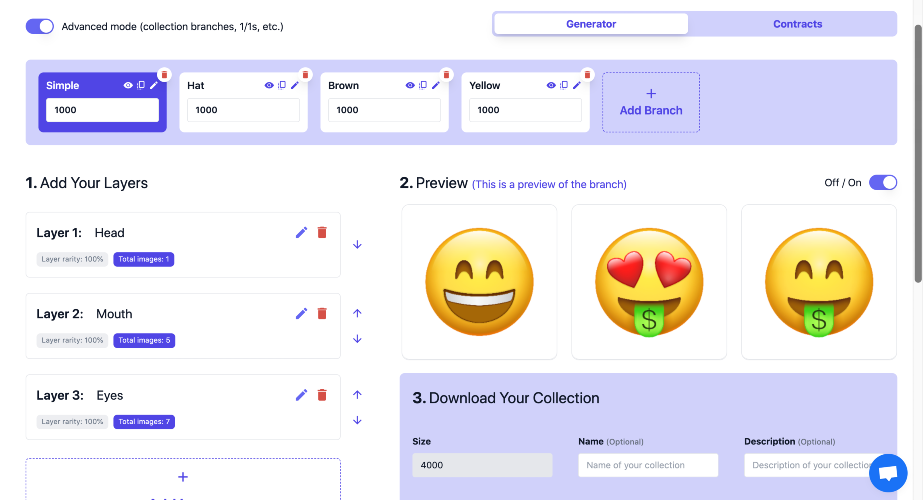Screen dimensions: 923x500
Task: Click Eyes layer rarity 100% badge
Action: point(72,422)
